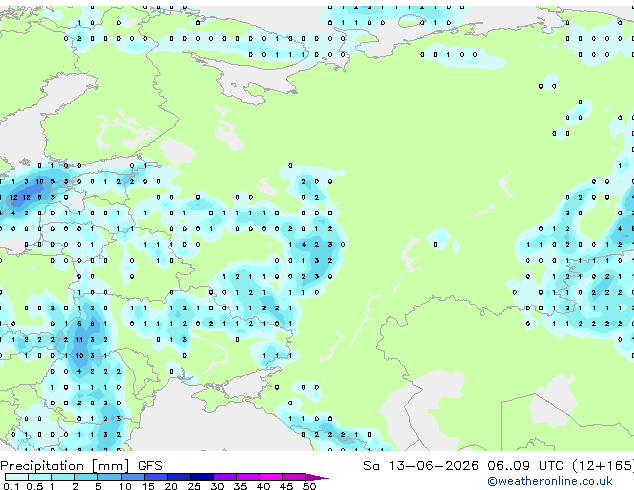This screenshot has width=634, height=490.
Task: Select the 35–40 mm legend swatch
Action: click(247, 477)
